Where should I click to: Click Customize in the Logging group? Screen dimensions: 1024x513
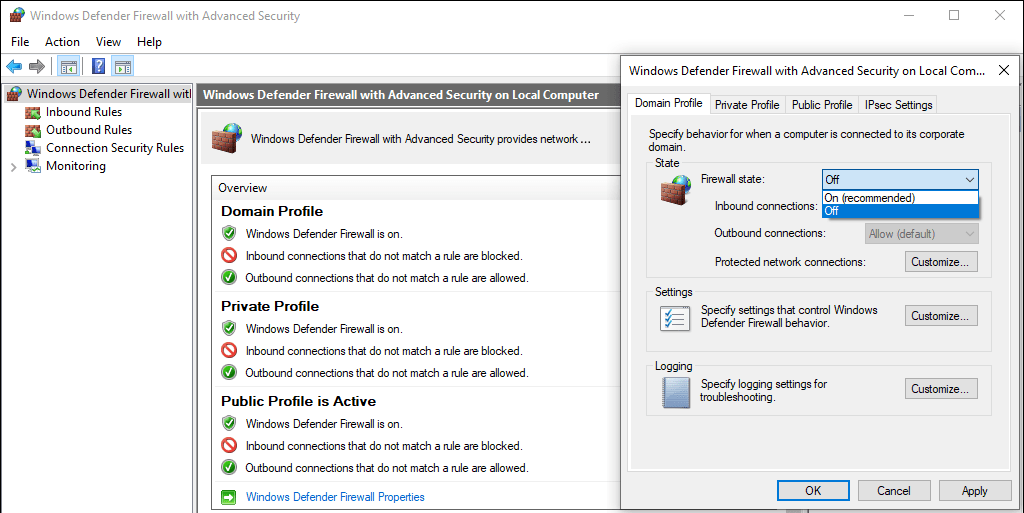point(941,389)
